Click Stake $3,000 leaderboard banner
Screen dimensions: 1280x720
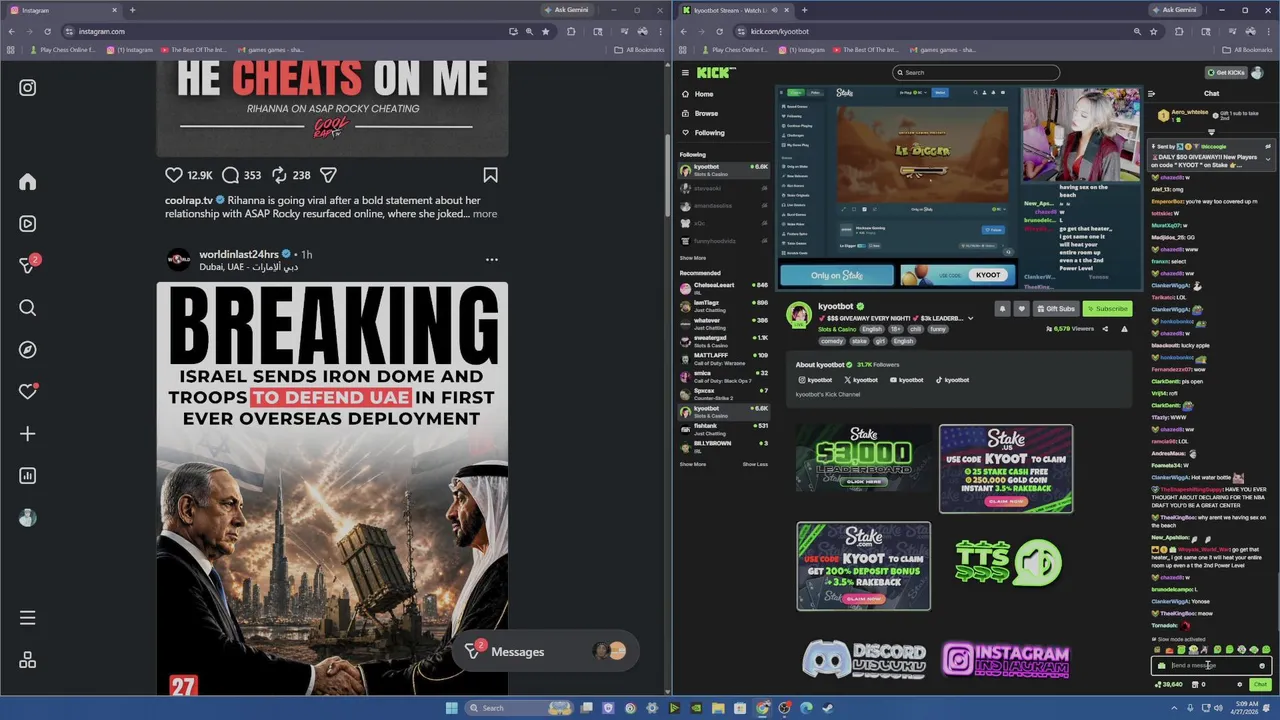click(x=863, y=458)
